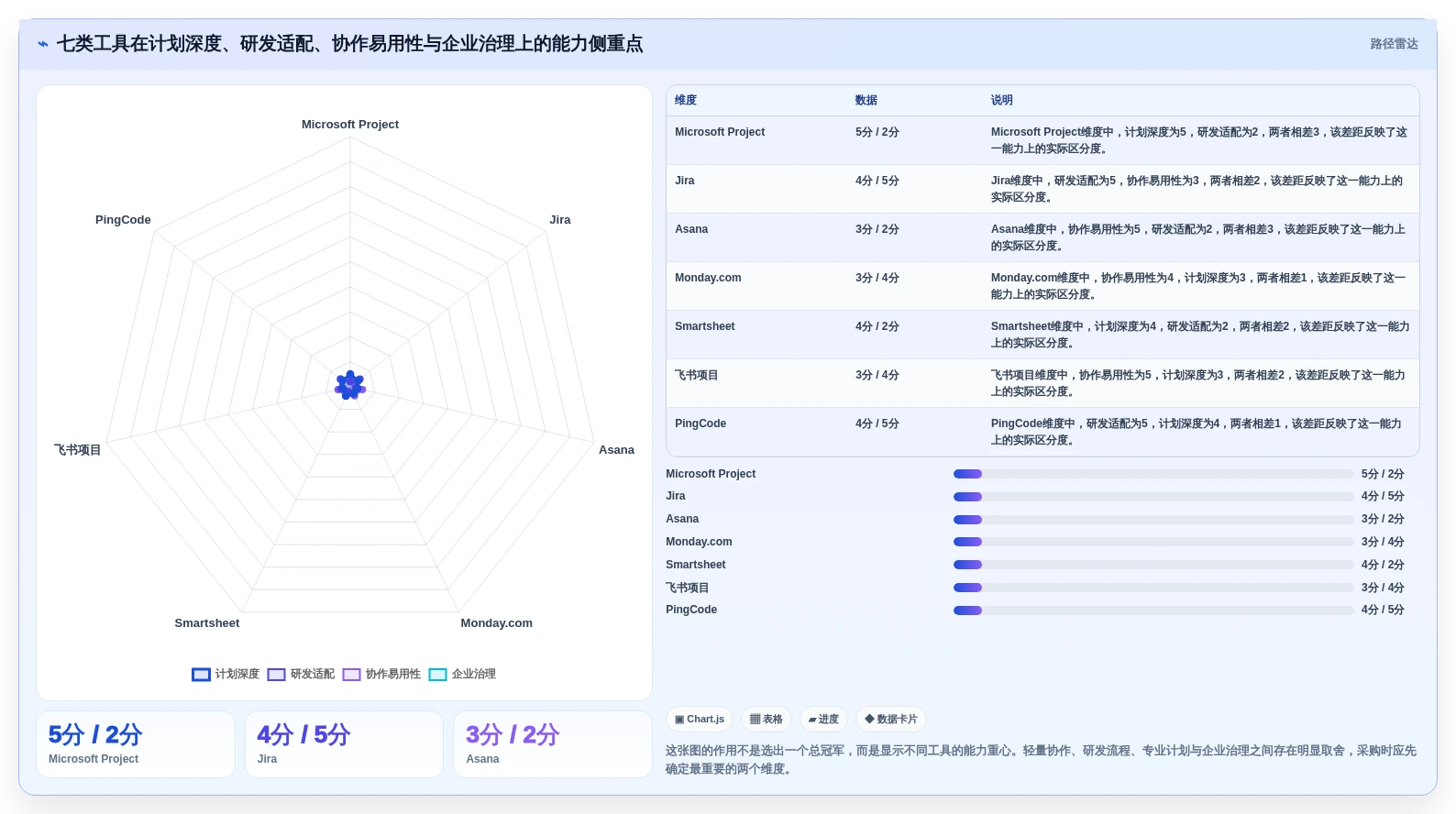
Task: Click the Asana radar axis label
Action: click(x=616, y=450)
